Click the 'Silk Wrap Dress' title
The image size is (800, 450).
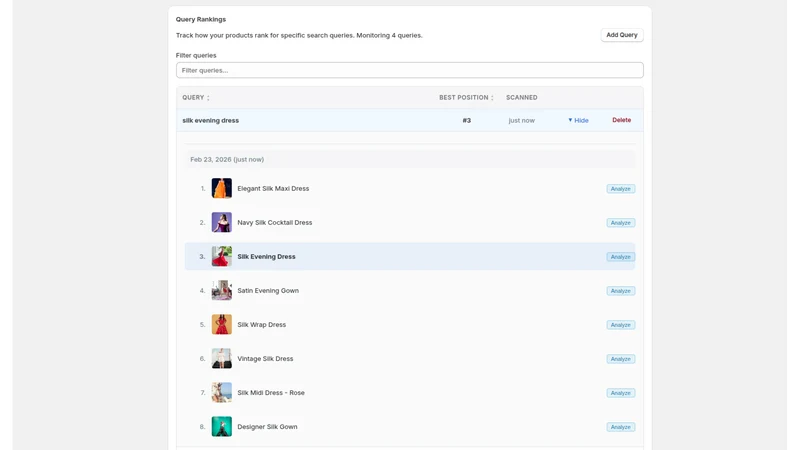point(261,324)
